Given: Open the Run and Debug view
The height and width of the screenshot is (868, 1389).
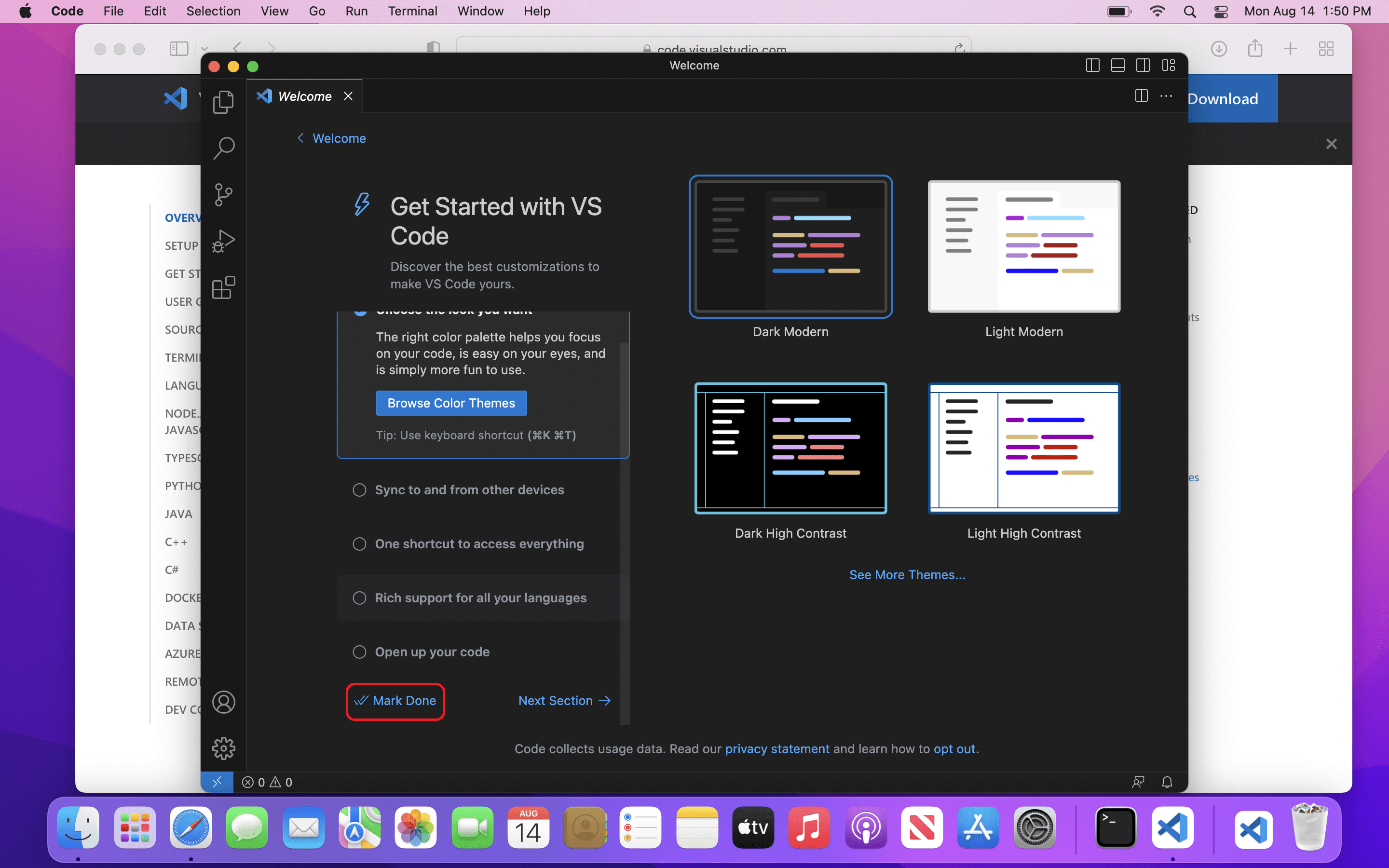Looking at the screenshot, I should [223, 241].
